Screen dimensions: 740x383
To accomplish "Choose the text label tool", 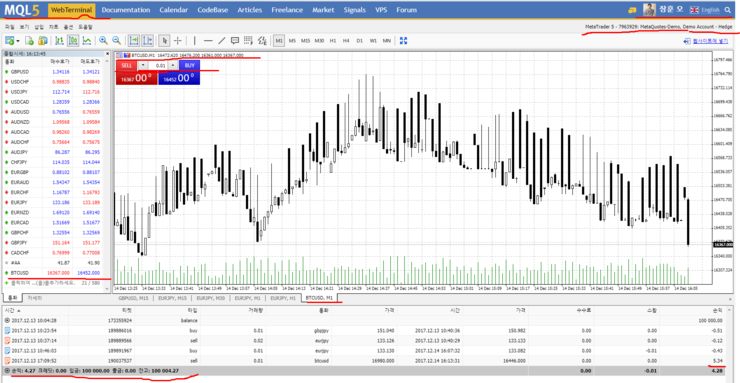I will [x=235, y=41].
